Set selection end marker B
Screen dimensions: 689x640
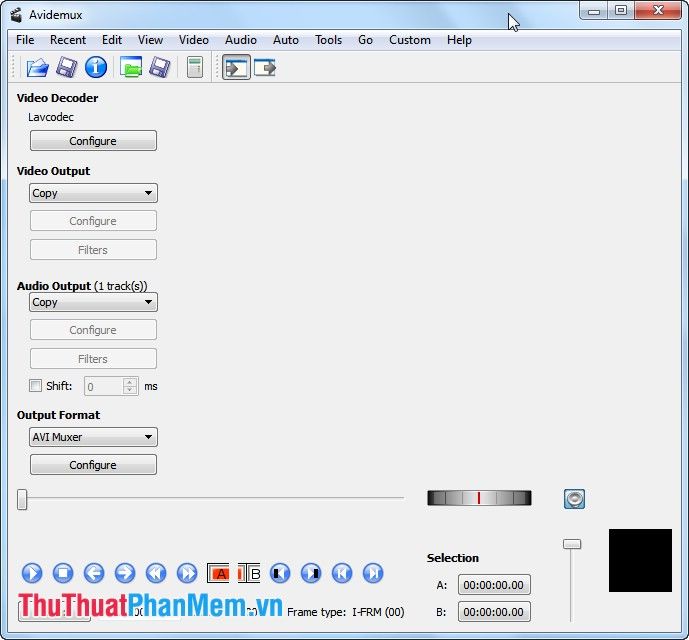point(249,573)
